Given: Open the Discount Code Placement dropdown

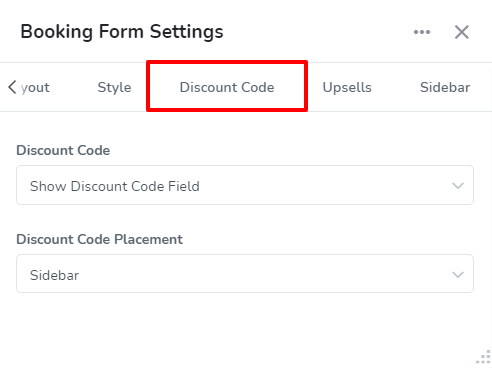Looking at the screenshot, I should click(x=245, y=274).
